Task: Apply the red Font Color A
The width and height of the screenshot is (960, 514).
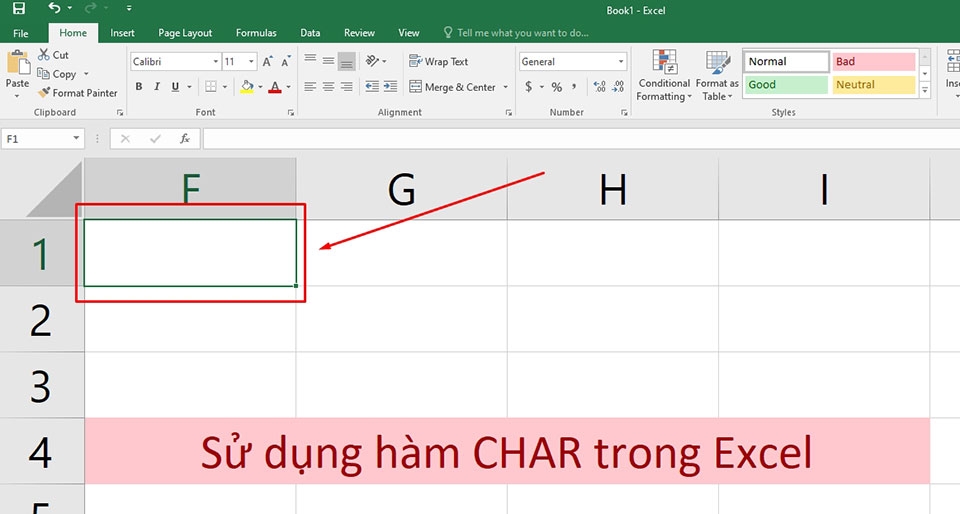Action: tap(275, 87)
